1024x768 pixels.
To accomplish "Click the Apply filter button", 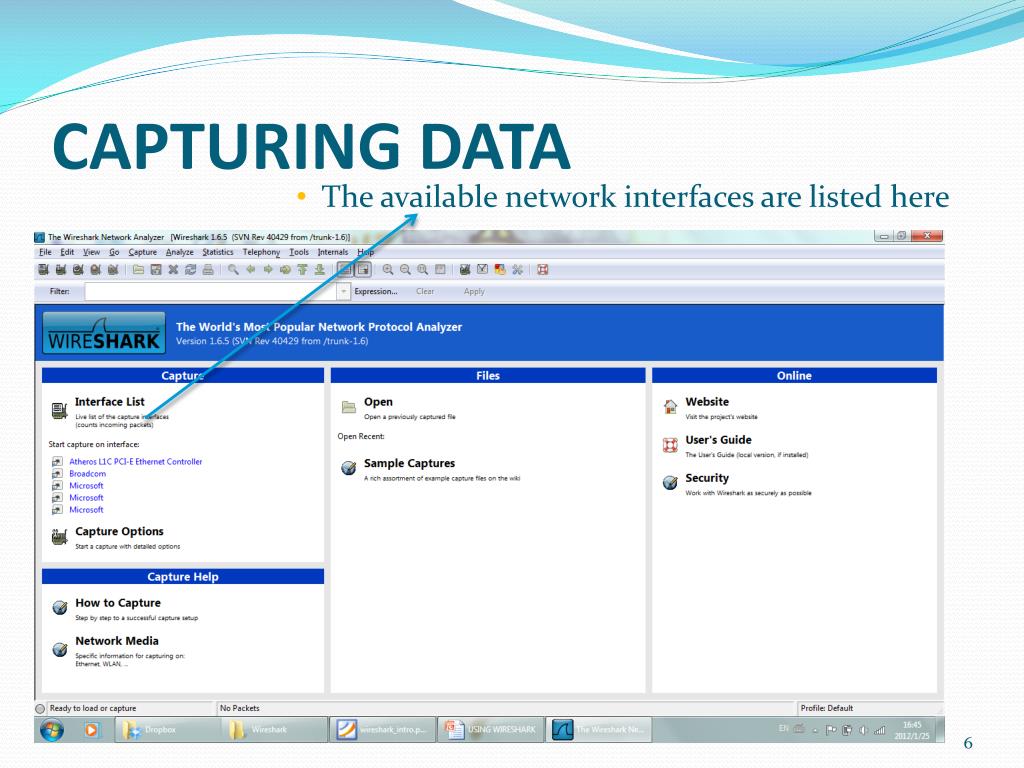I will click(x=474, y=292).
